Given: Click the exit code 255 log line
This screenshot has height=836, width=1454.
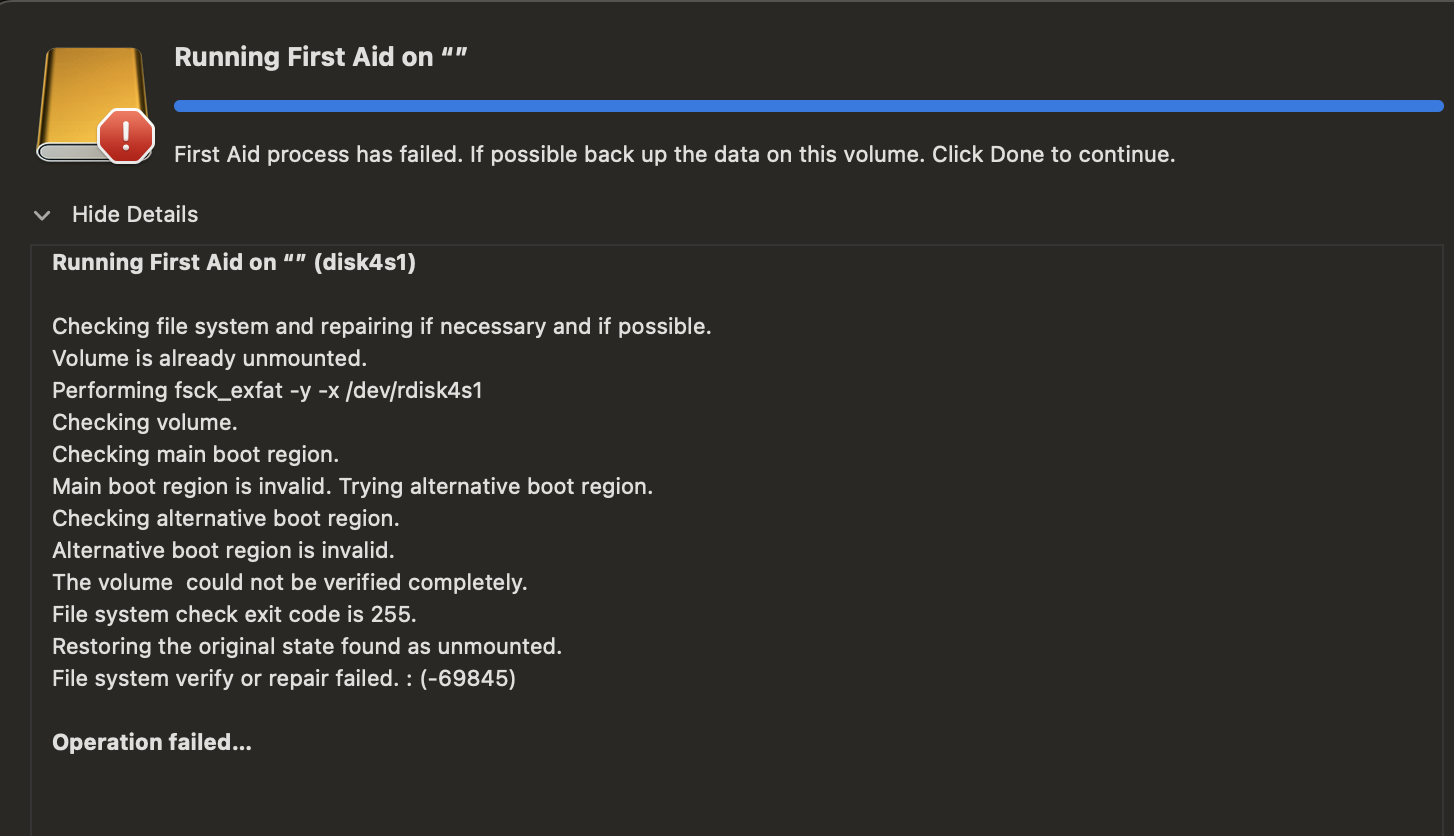Looking at the screenshot, I should [x=234, y=614].
